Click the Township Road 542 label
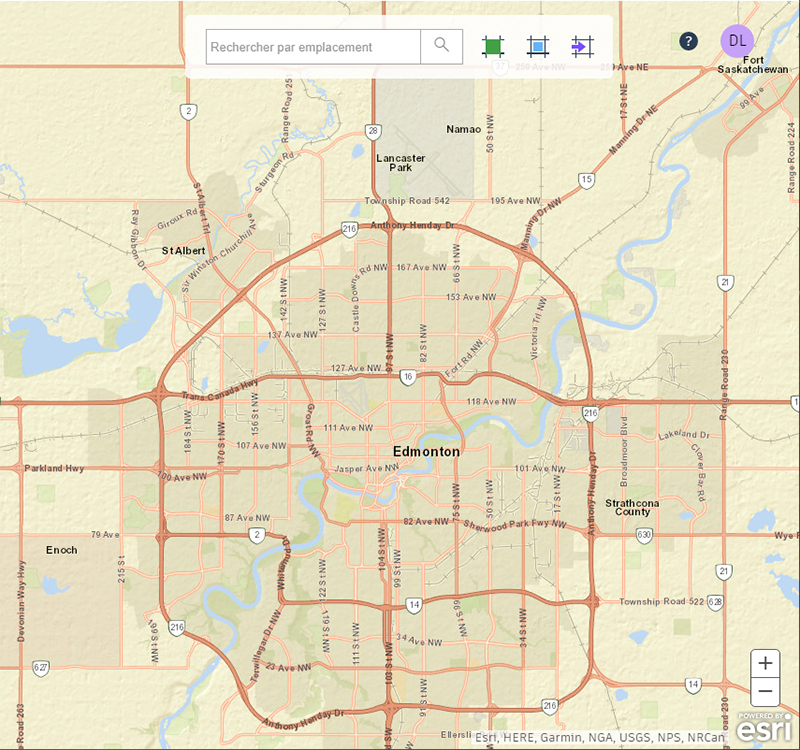800x750 pixels. coord(407,201)
